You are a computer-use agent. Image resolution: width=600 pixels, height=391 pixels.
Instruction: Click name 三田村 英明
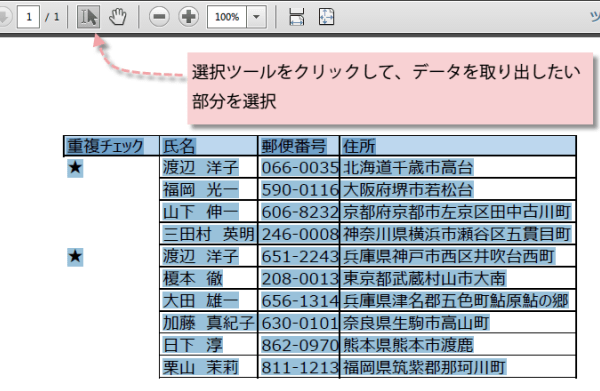click(209, 235)
